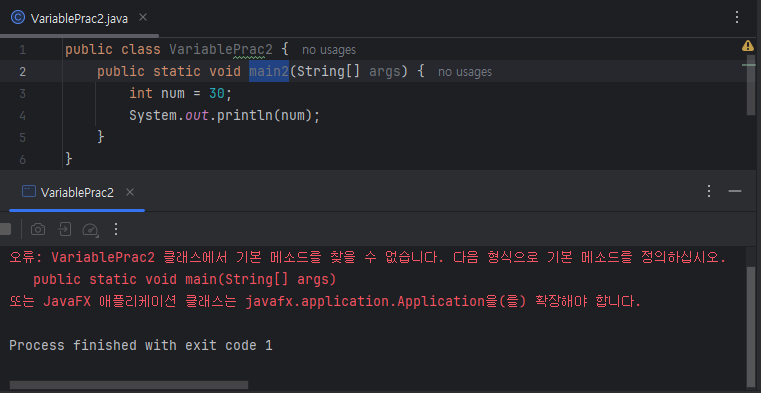Screen dimensions: 761x393
Task: Click the yellow warning icon in editor
Action: pyautogui.click(x=747, y=46)
